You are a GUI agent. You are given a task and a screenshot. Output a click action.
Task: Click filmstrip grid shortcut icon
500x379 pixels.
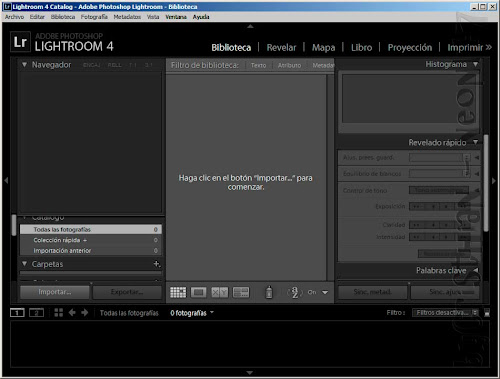[59, 313]
